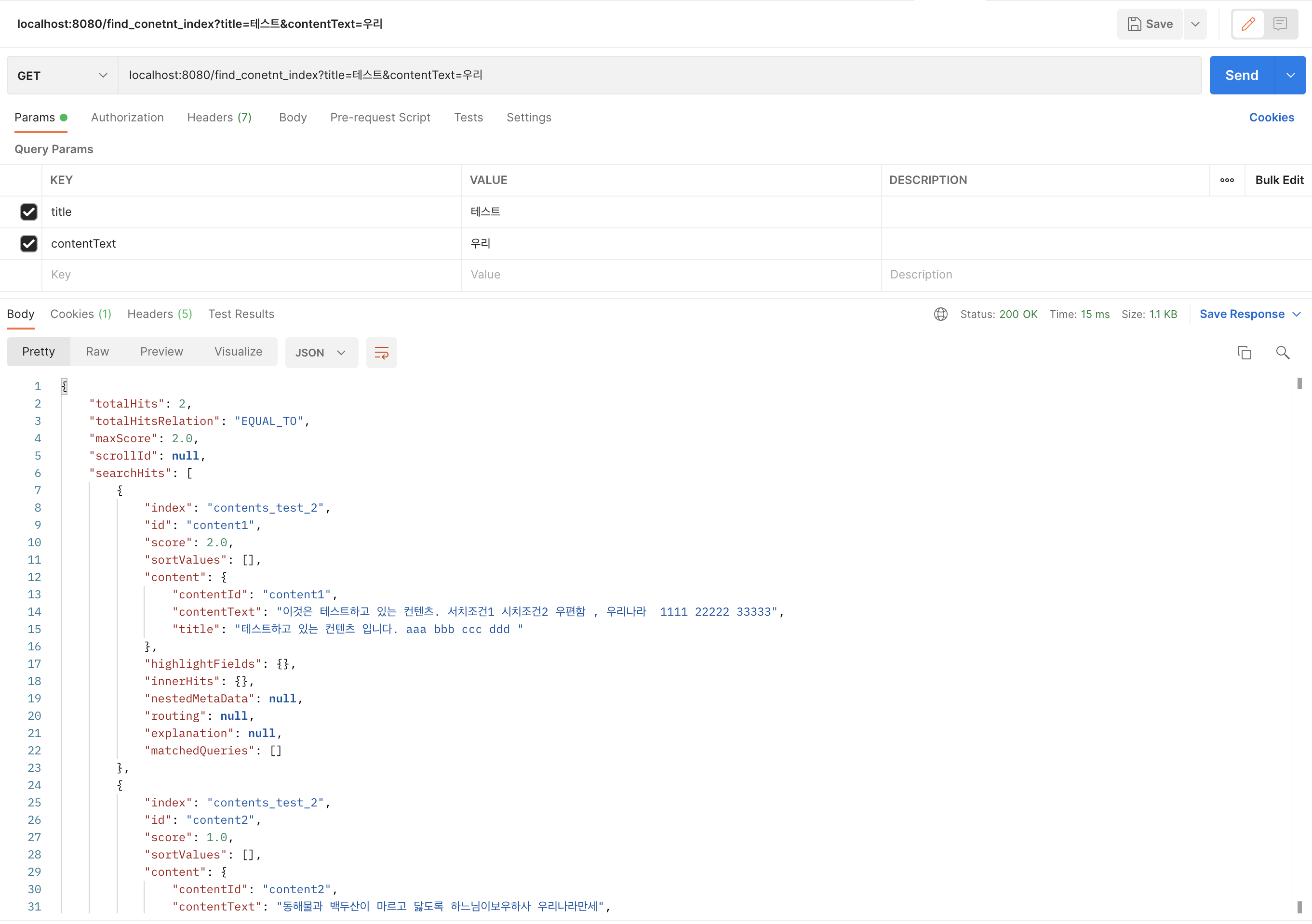
Task: Copy response using the copy icon
Action: [1244, 352]
